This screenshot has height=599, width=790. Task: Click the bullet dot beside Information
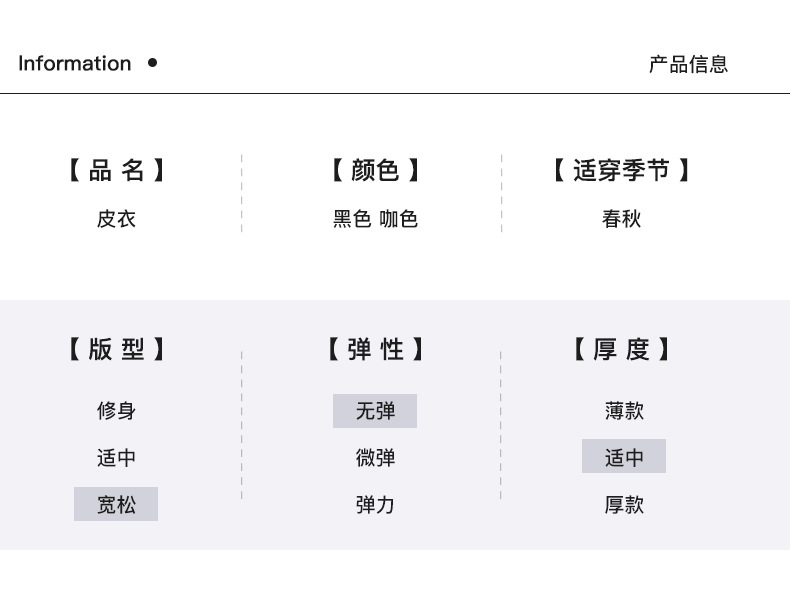pyautogui.click(x=152, y=63)
